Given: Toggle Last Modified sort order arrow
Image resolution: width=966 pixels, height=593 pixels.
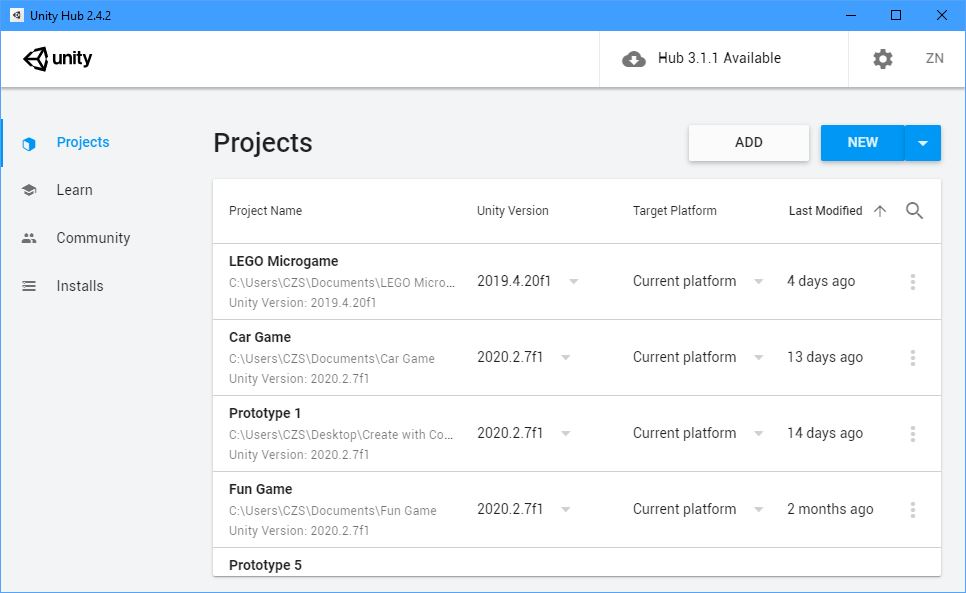Looking at the screenshot, I should pyautogui.click(x=880, y=211).
